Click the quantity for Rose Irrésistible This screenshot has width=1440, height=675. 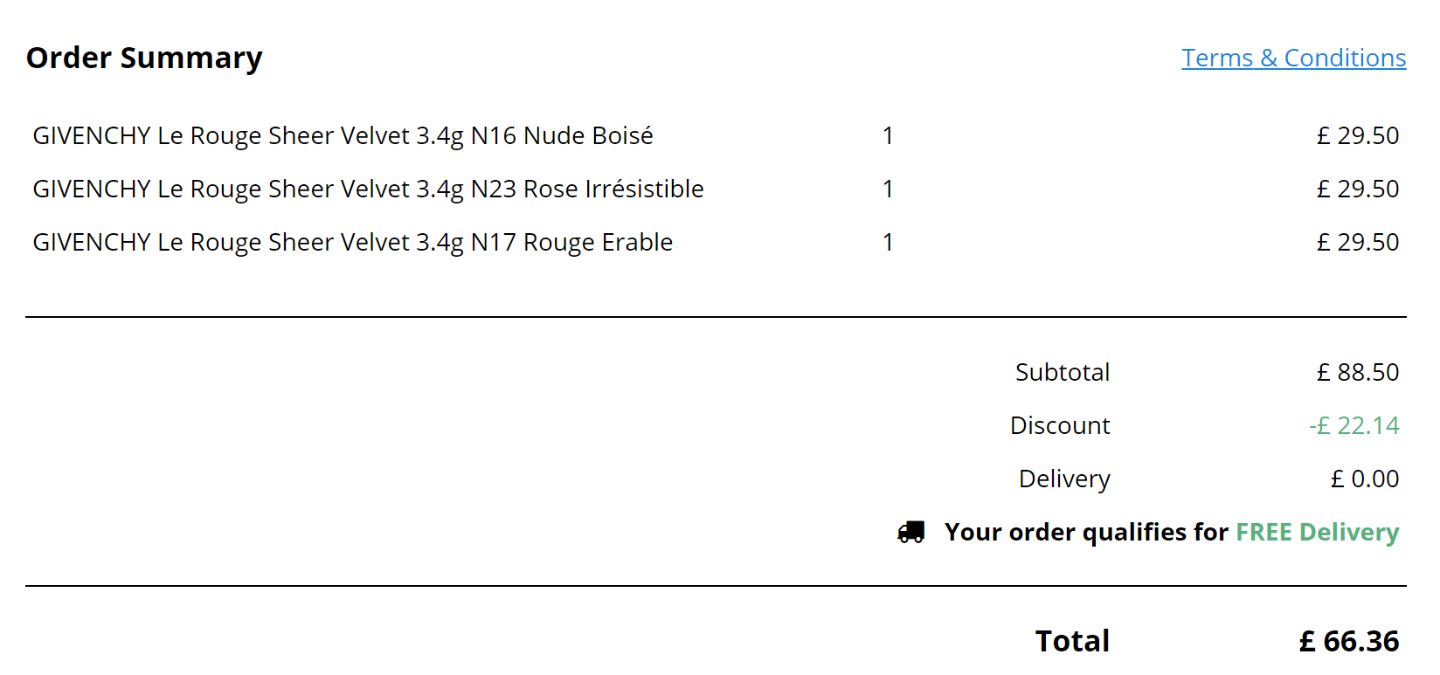[888, 189]
